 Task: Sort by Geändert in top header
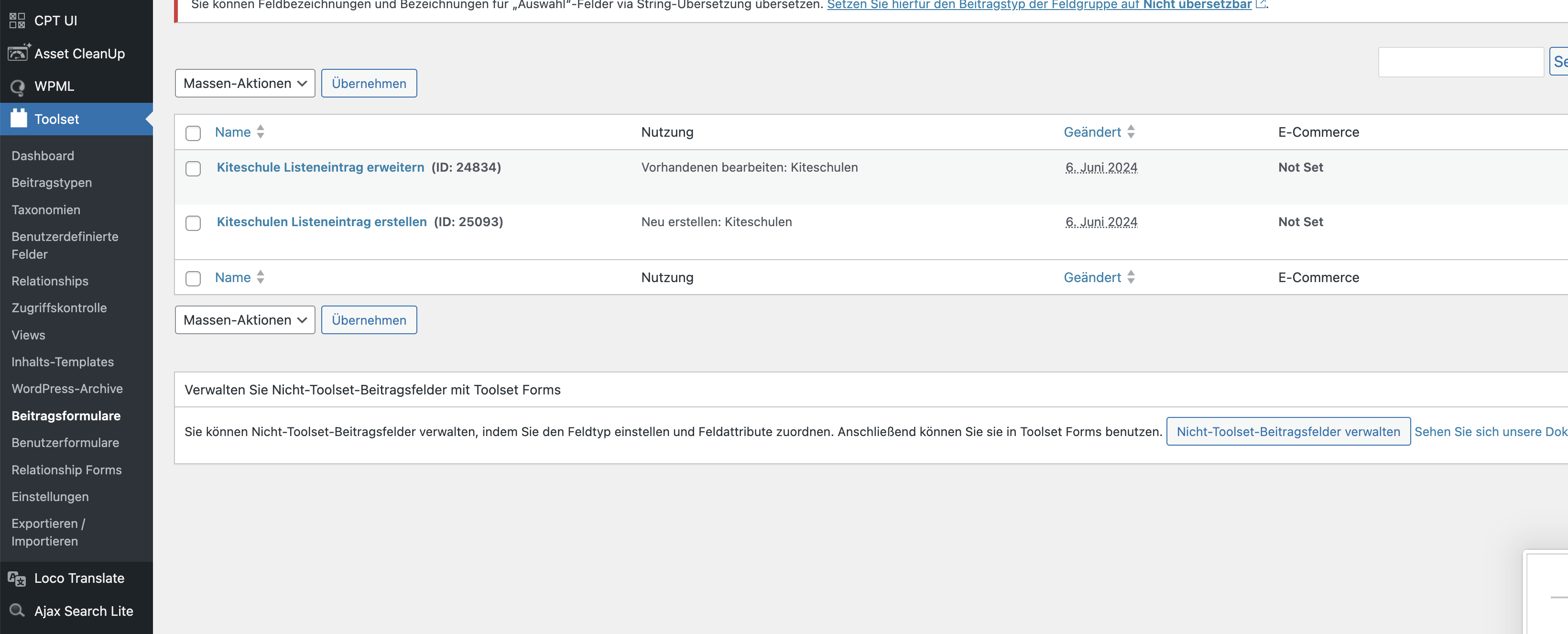pos(1092,132)
